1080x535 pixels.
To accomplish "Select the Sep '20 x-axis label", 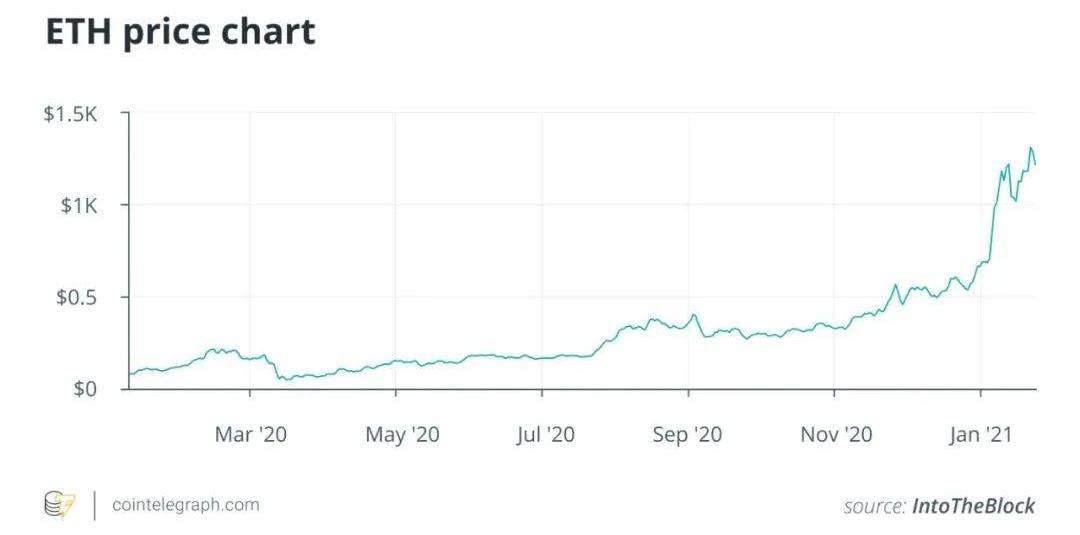I will 688,434.
